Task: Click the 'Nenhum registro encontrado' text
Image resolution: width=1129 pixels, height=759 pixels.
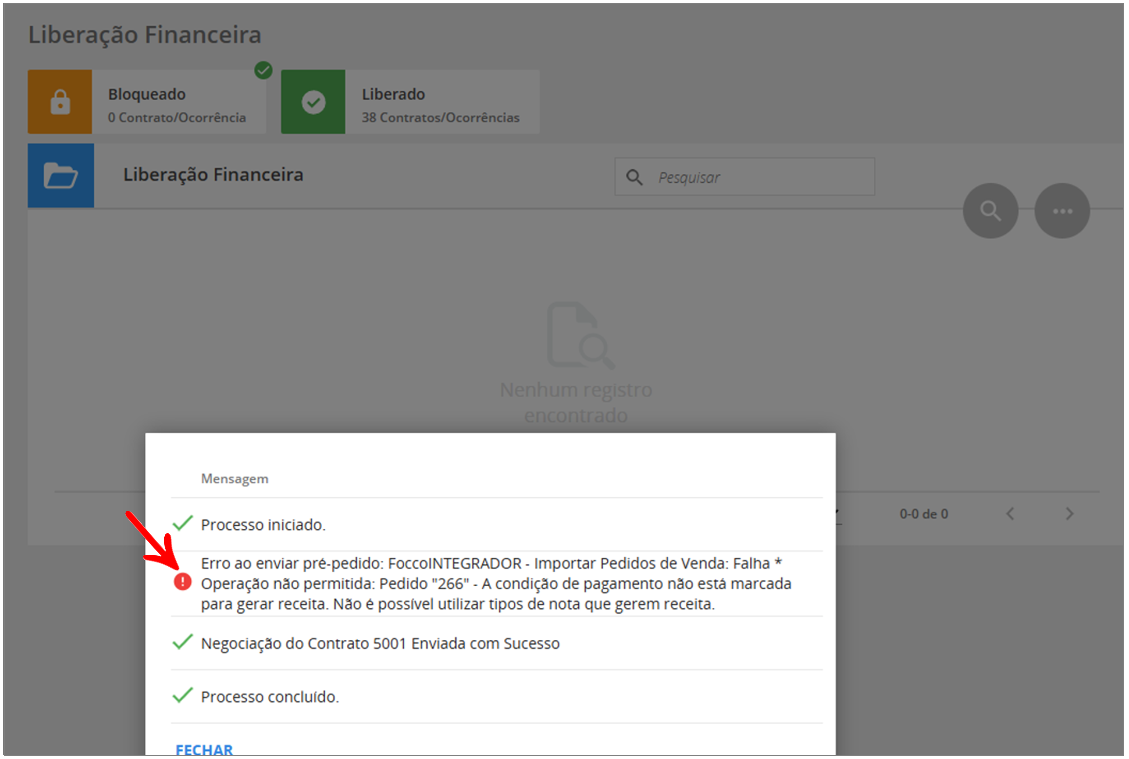Action: click(576, 403)
